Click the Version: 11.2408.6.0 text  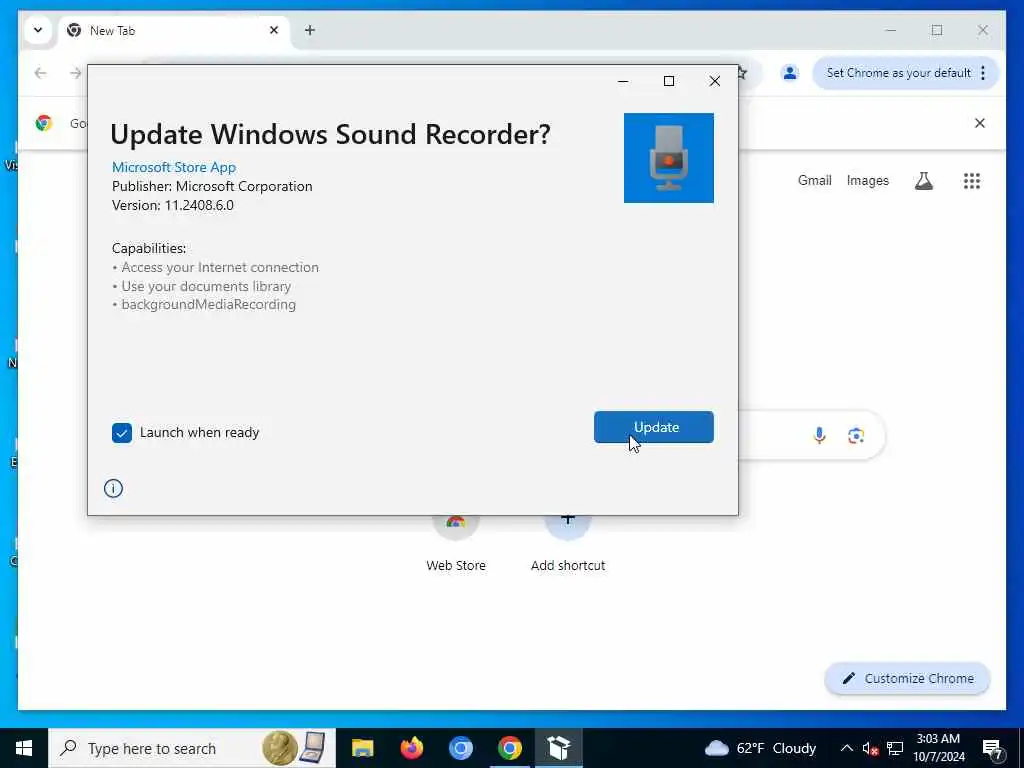tap(172, 205)
